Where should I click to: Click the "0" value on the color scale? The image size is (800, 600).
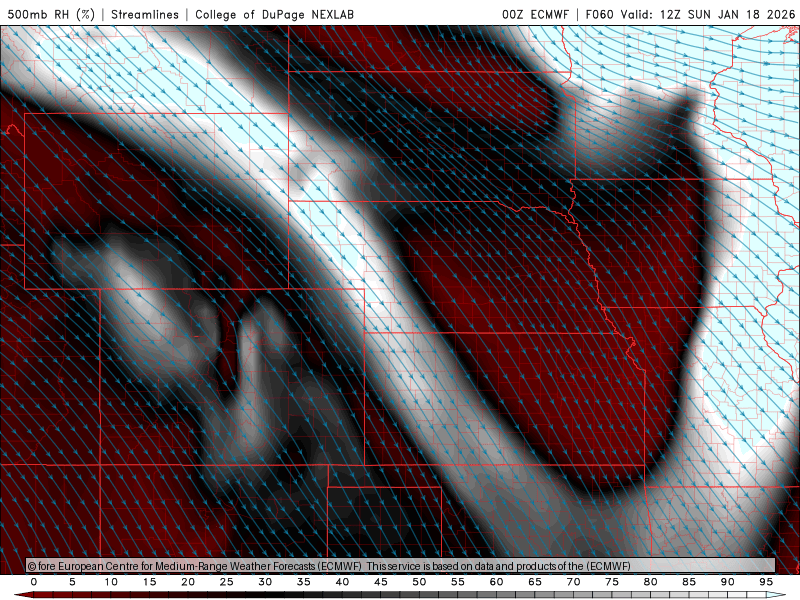pos(34,582)
